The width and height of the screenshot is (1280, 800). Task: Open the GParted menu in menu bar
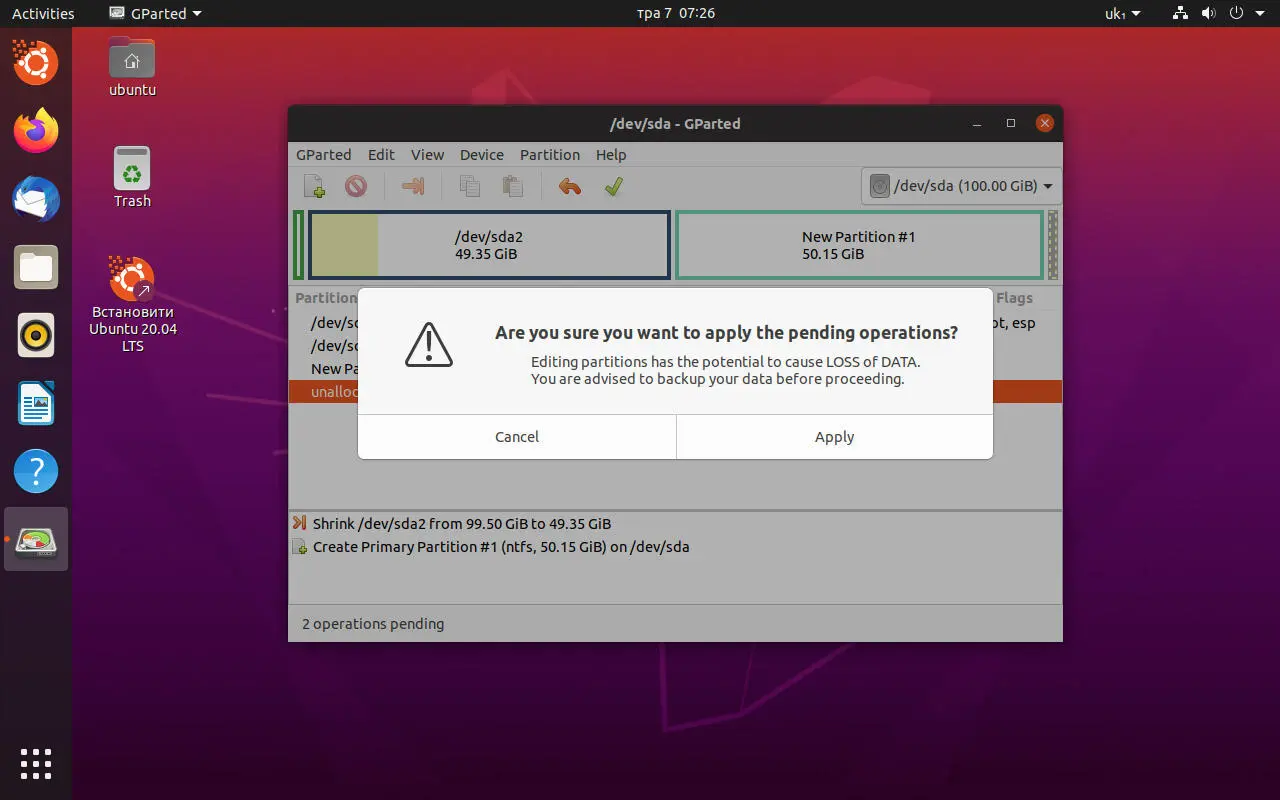point(323,155)
